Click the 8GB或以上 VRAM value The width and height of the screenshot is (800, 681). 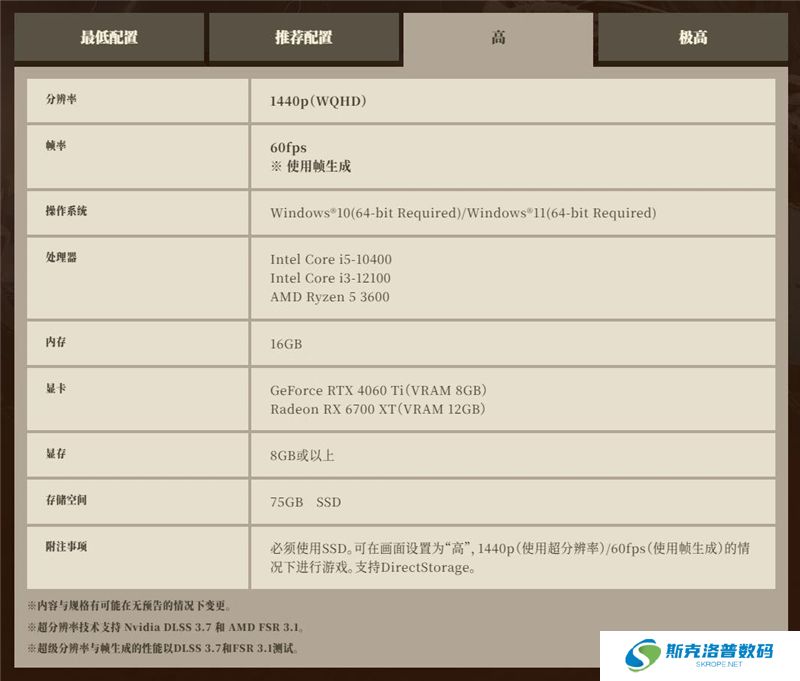click(302, 456)
